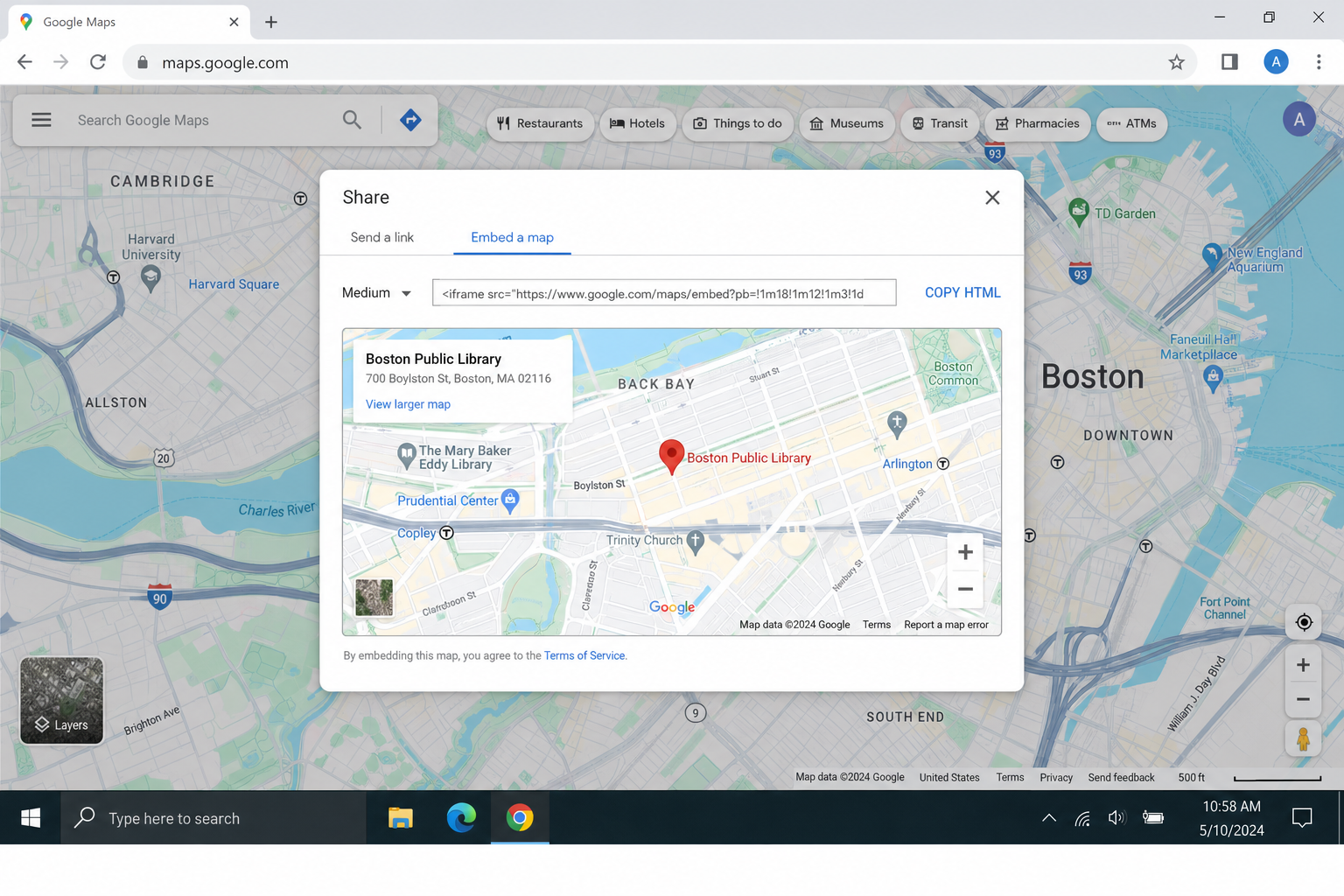1344x896 pixels.
Task: Launch Microsoft Edge from the taskbar
Action: tap(461, 818)
